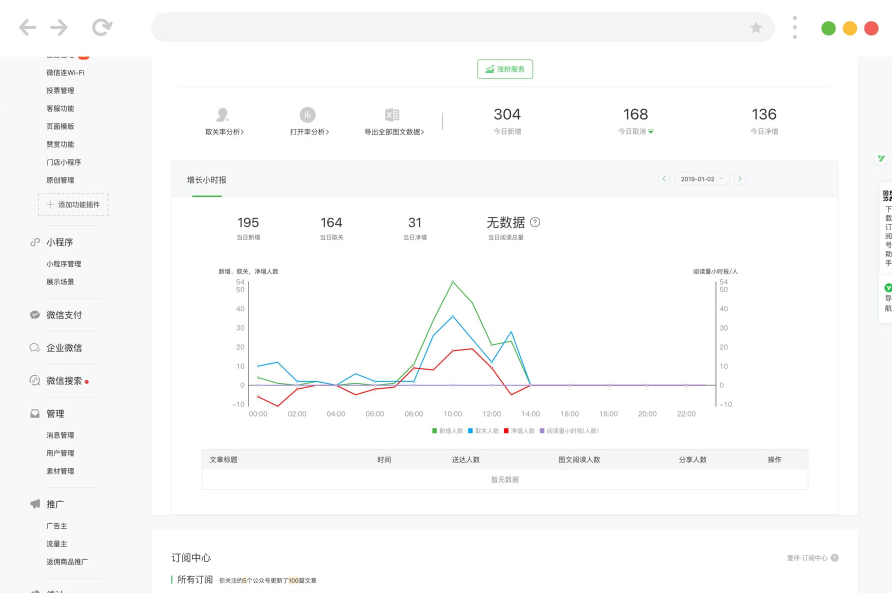The image size is (892, 593).
Task: Expand the 今日取消 green dropdown arrow
Action: 651,131
